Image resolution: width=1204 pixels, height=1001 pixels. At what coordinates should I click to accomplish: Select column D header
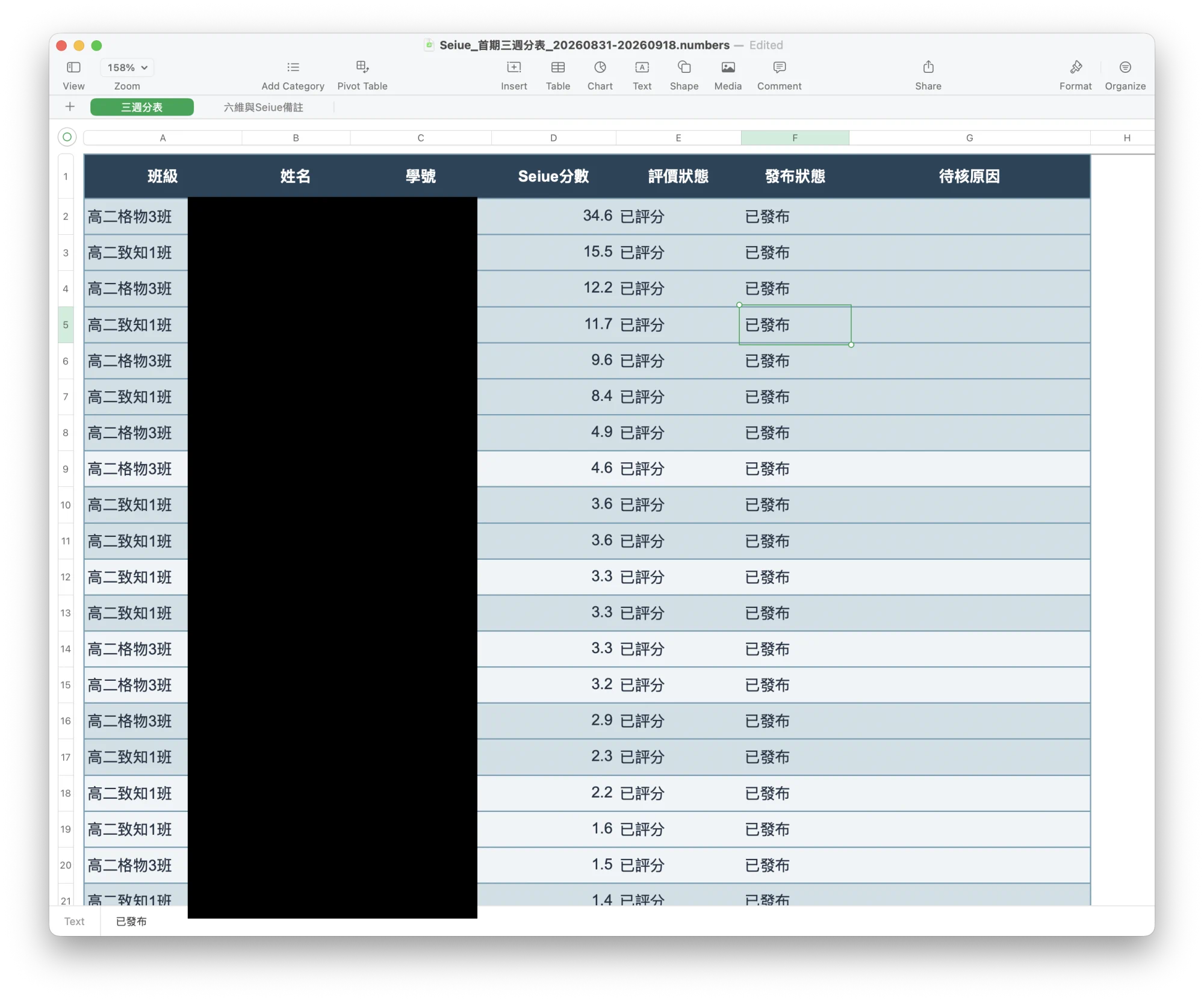(554, 138)
